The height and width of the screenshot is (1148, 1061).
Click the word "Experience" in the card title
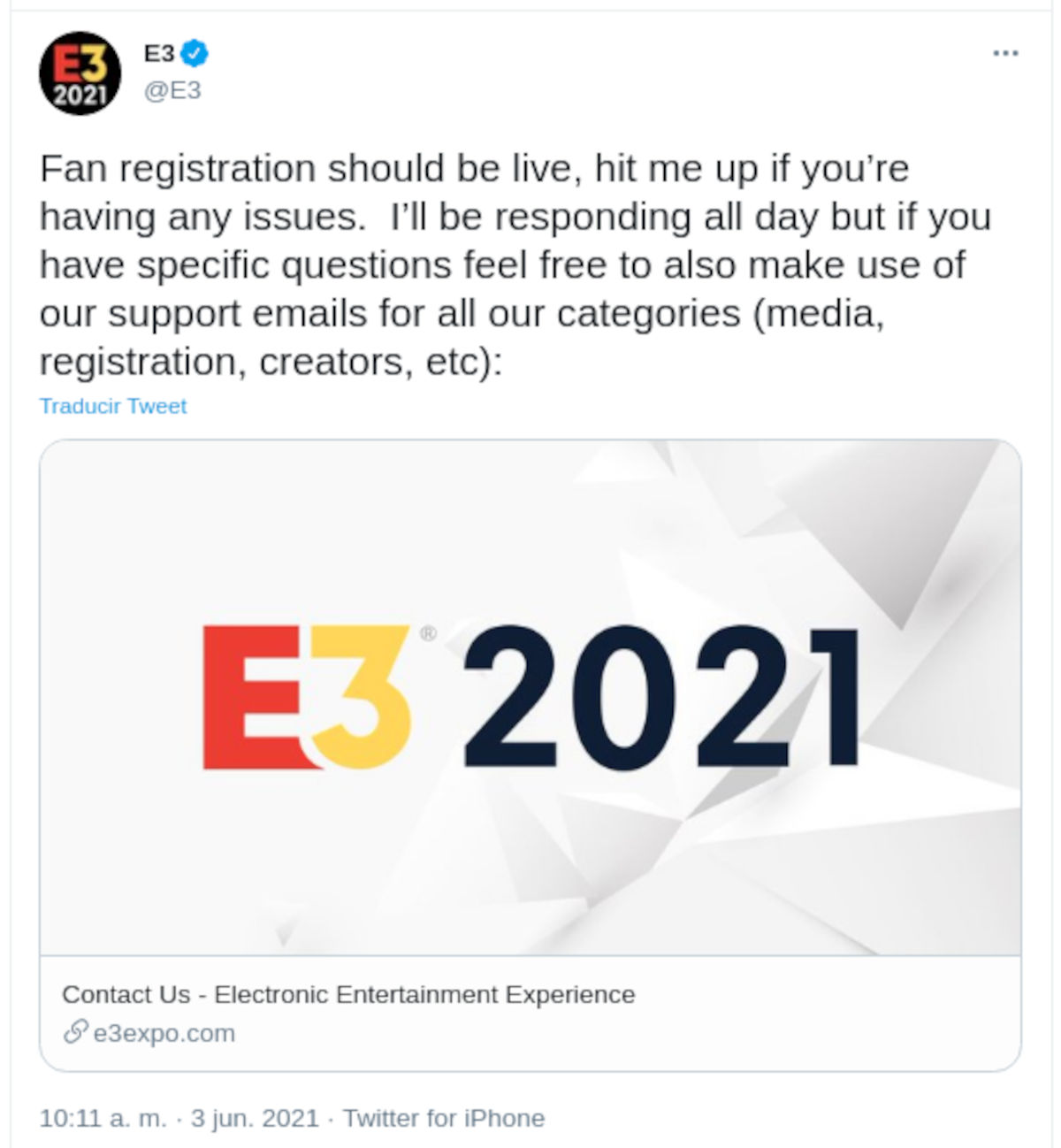click(x=570, y=994)
